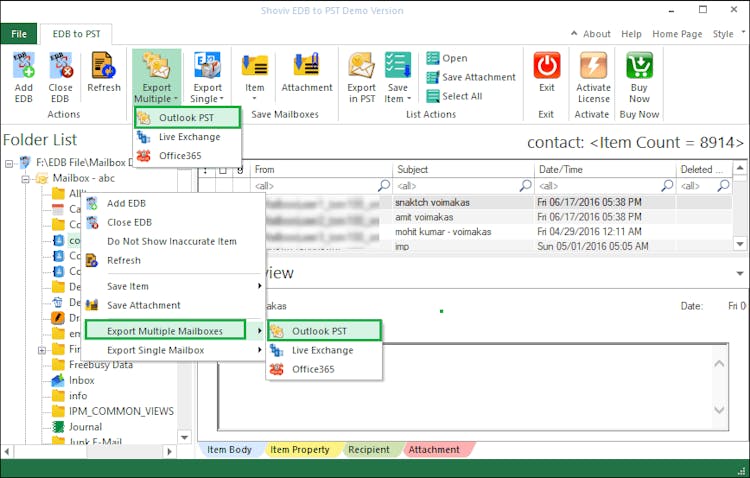Choose Office365 in ribbon dropdown
This screenshot has height=478, width=750.
pyautogui.click(x=187, y=156)
